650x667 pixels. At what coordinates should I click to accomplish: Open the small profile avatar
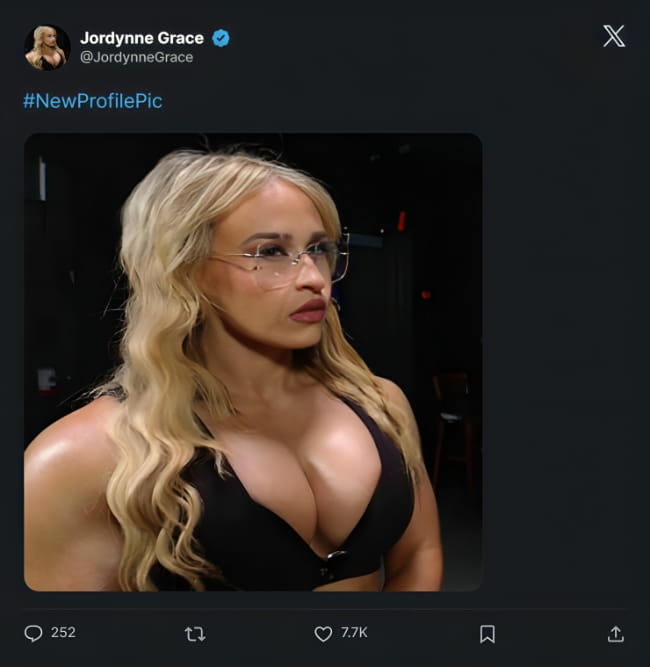coord(46,47)
